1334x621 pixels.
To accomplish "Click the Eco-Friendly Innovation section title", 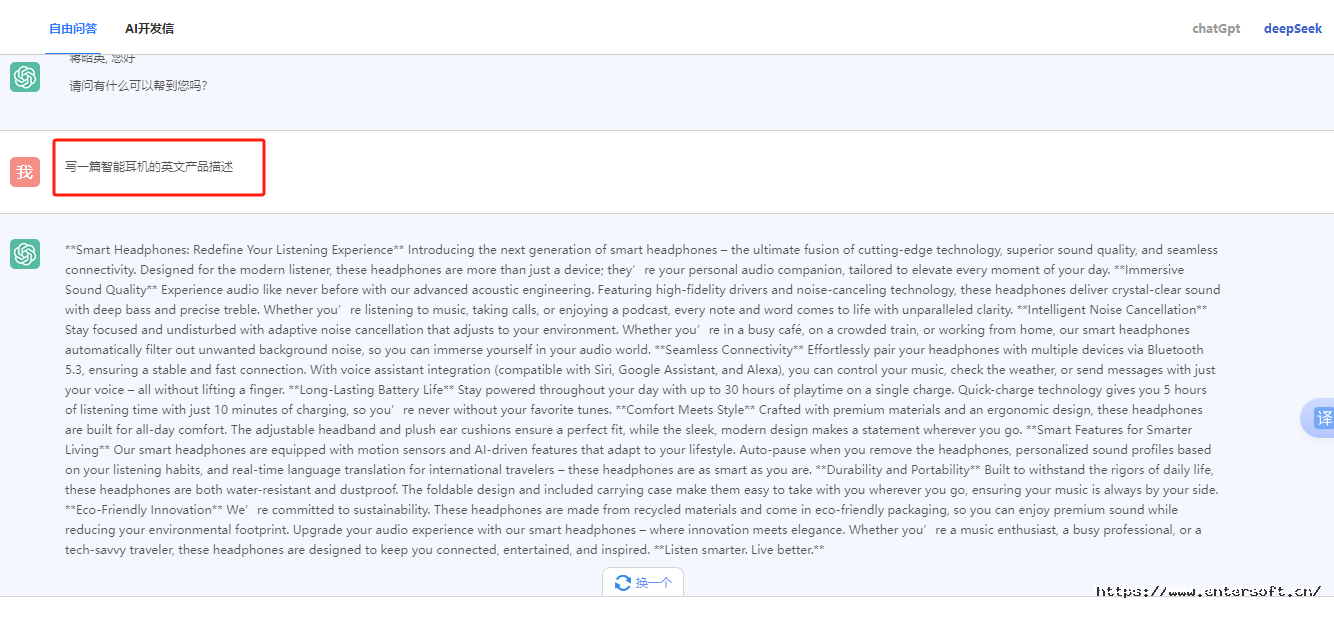I will pos(144,510).
